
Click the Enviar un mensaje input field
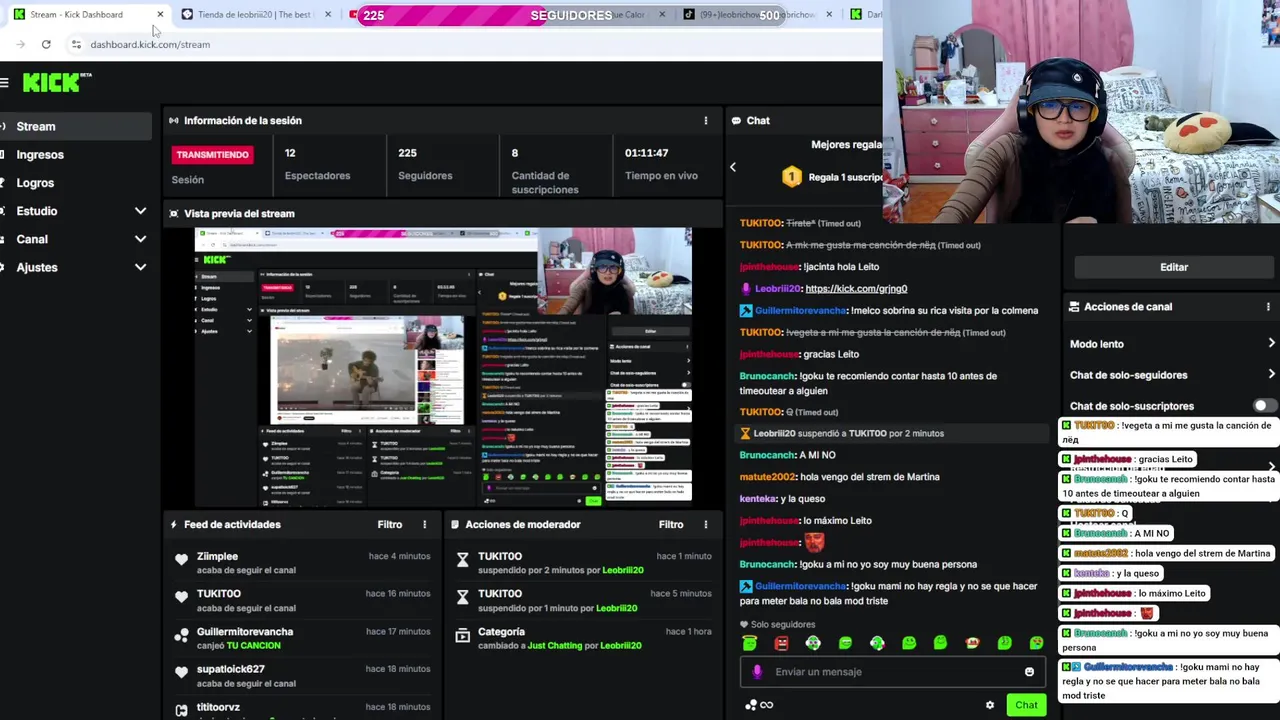pyautogui.click(x=892, y=672)
